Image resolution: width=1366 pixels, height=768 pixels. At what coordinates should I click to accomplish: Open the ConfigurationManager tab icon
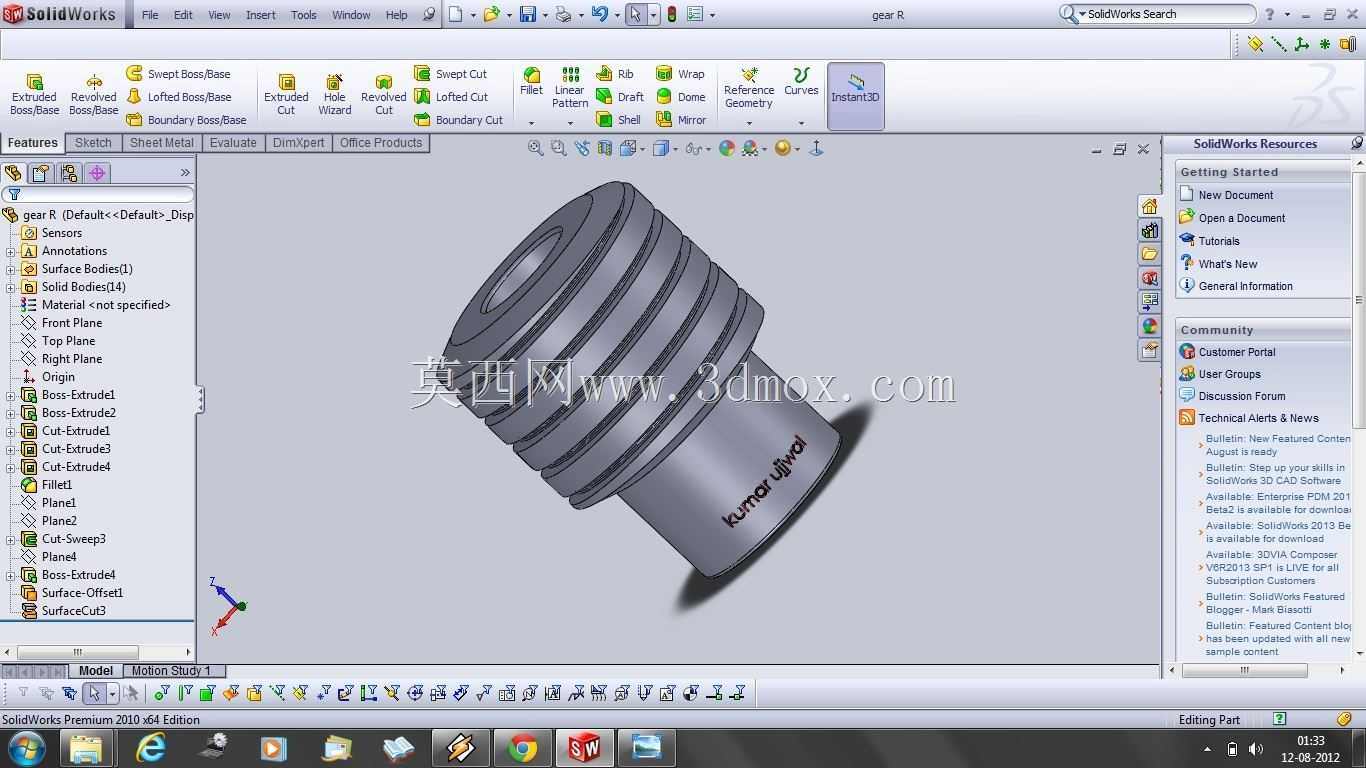69,173
